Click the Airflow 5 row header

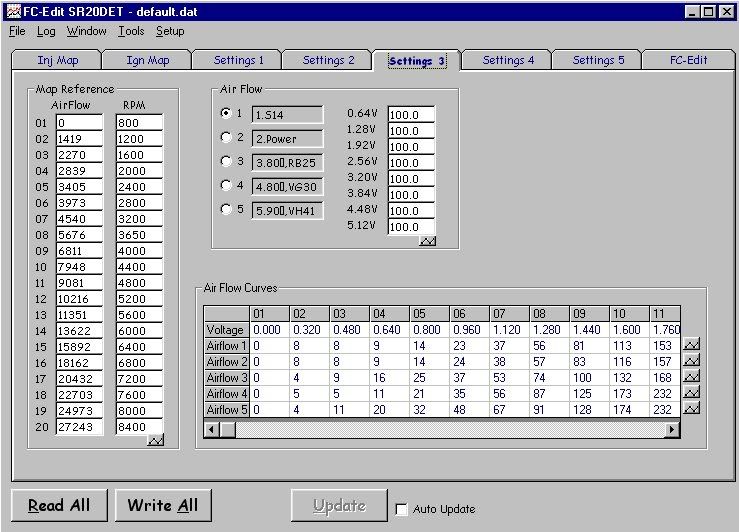[227, 409]
